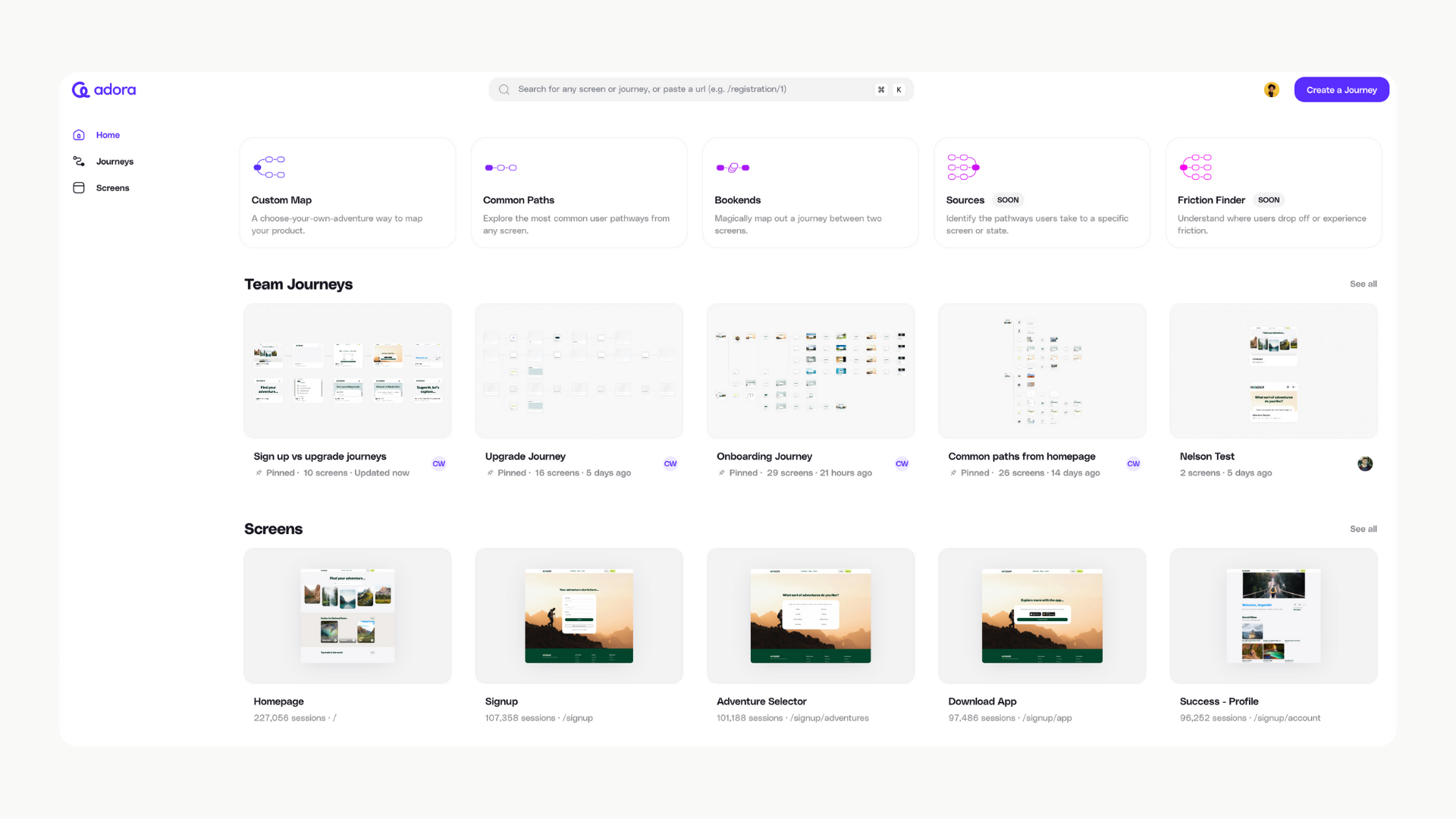Click the owner avatar on Nelson Test
The width and height of the screenshot is (1456, 819).
1365,464
